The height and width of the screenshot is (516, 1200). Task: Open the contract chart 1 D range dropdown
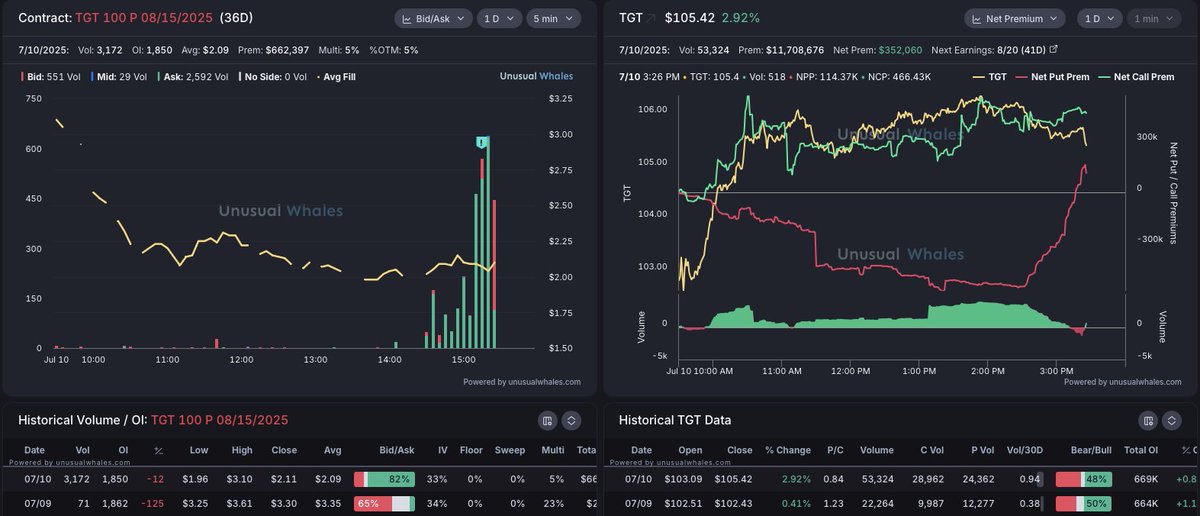coord(498,19)
